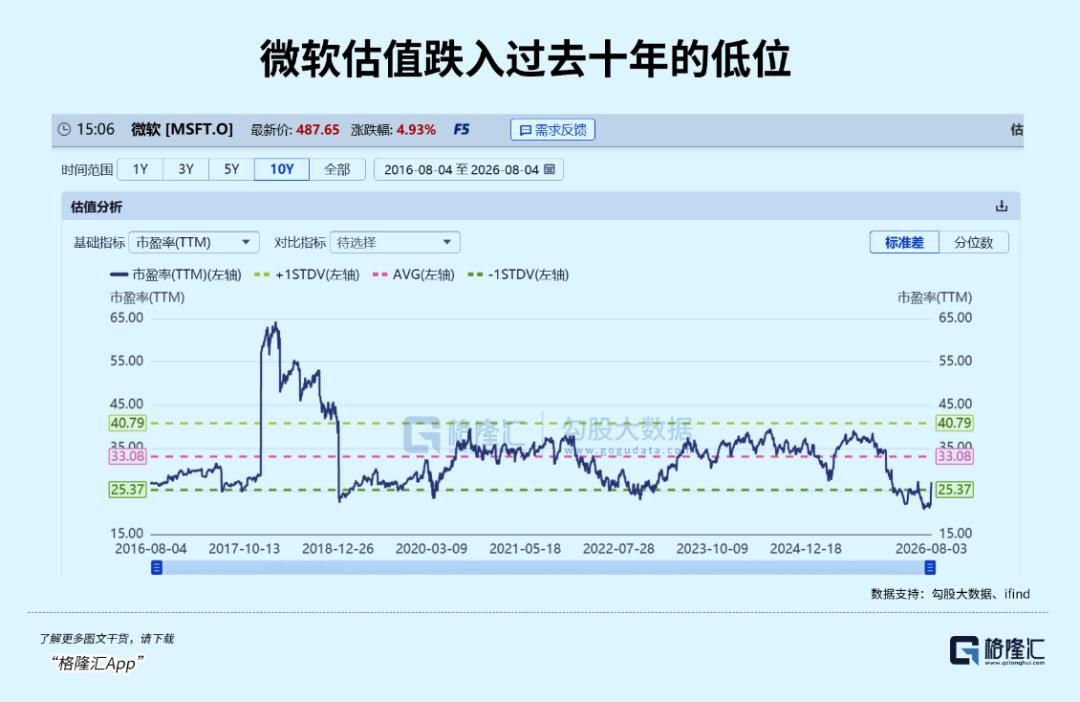Click the left axis 33.08 label
Screen dimensions: 1080x702
[128, 456]
